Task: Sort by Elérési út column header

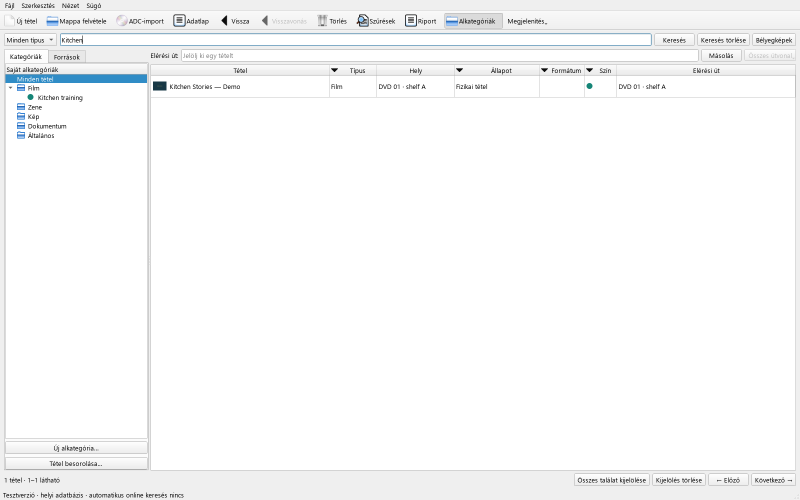Action: coord(706,70)
